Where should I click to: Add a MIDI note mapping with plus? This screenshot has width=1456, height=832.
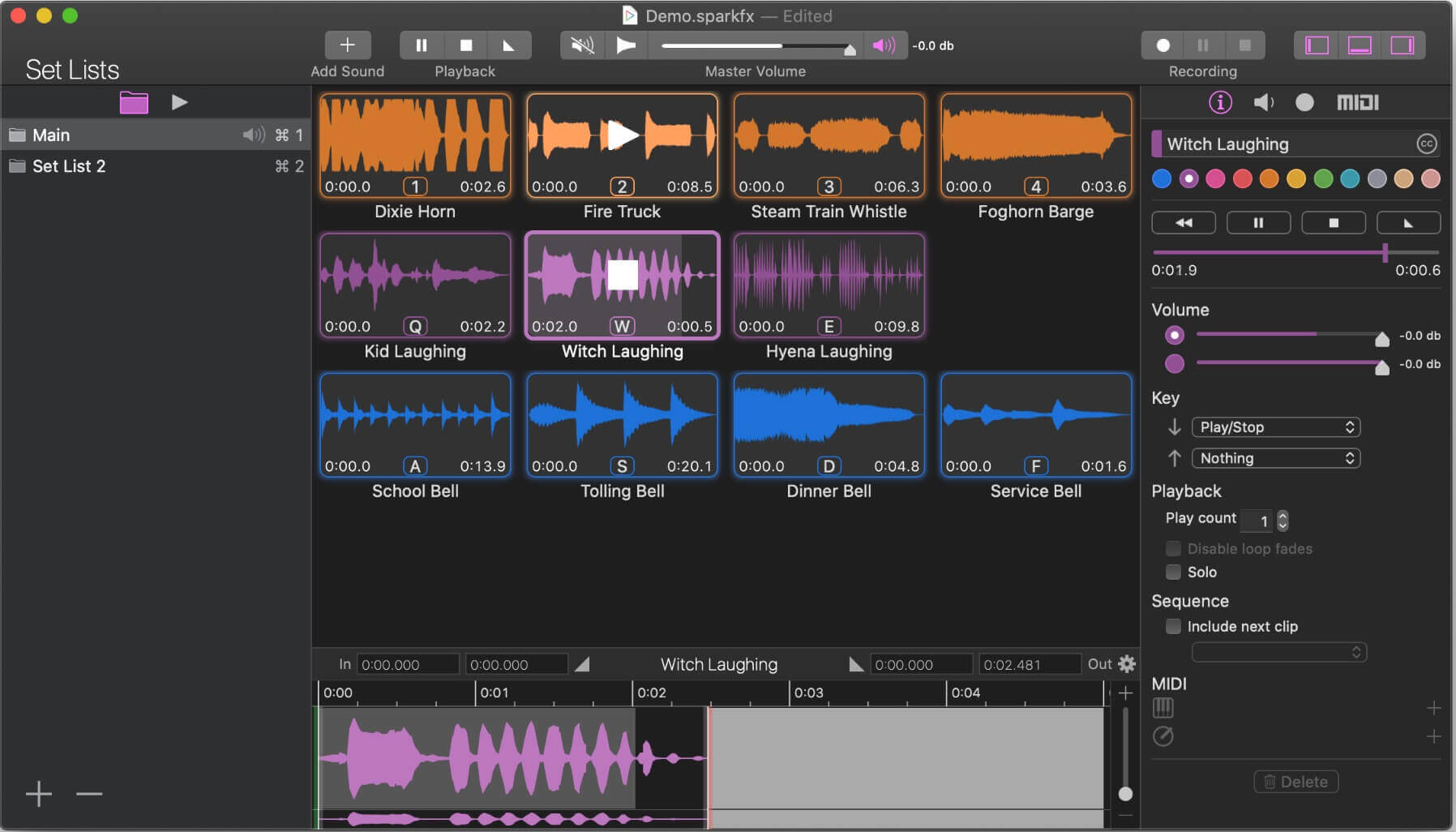(1433, 708)
